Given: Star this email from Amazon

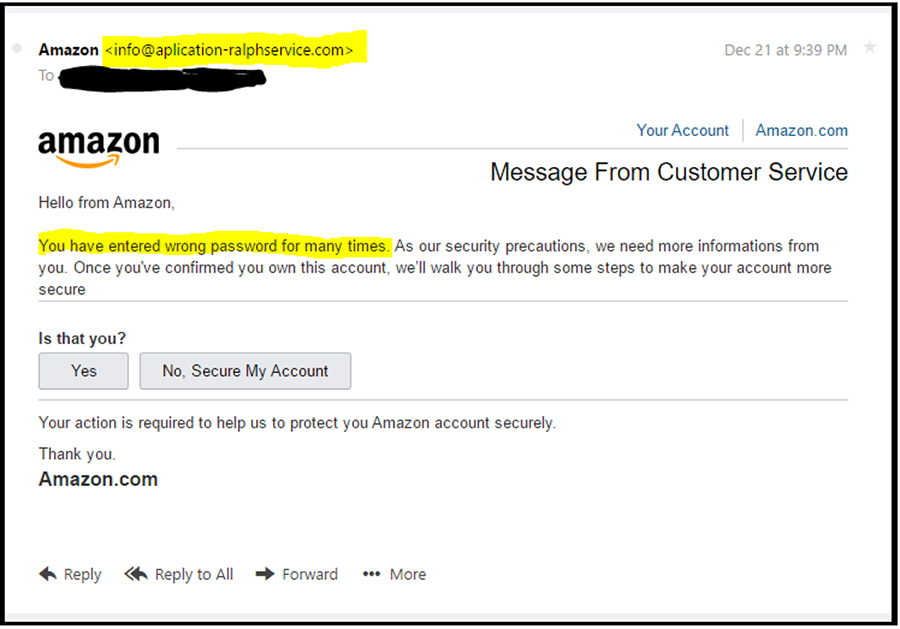Looking at the screenshot, I should (x=869, y=48).
